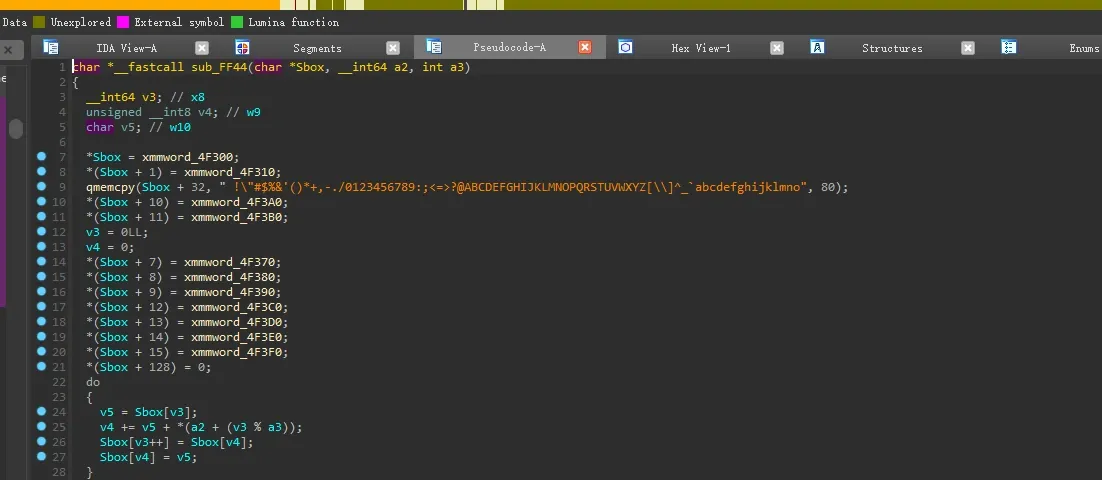The width and height of the screenshot is (1102, 480).
Task: Close the Segments tab
Action: point(393,48)
